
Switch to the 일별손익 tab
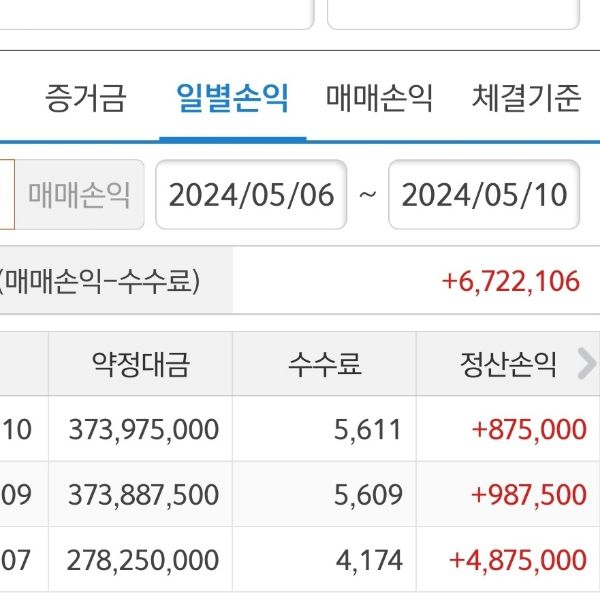point(232,98)
